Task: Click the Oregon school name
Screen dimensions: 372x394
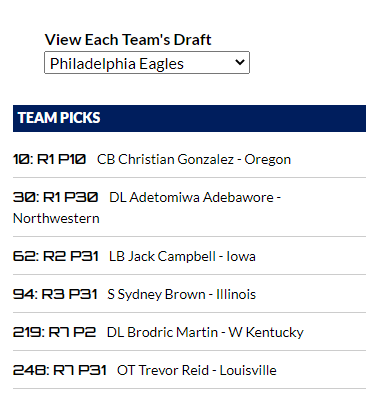Action: 268,160
